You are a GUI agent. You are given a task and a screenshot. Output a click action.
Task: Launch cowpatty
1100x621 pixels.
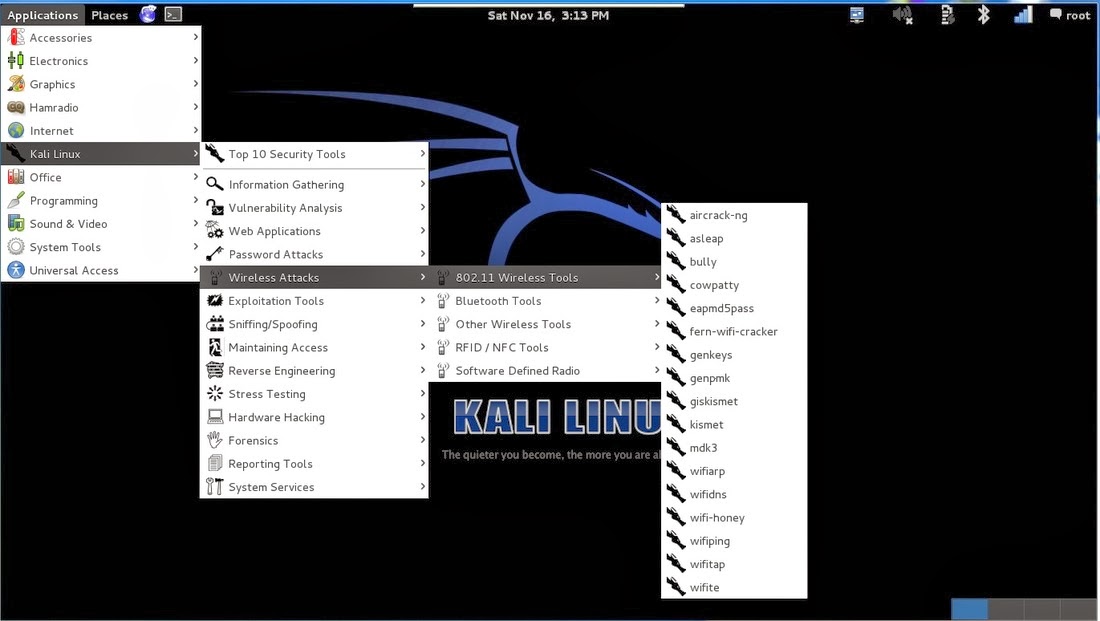coord(734,285)
